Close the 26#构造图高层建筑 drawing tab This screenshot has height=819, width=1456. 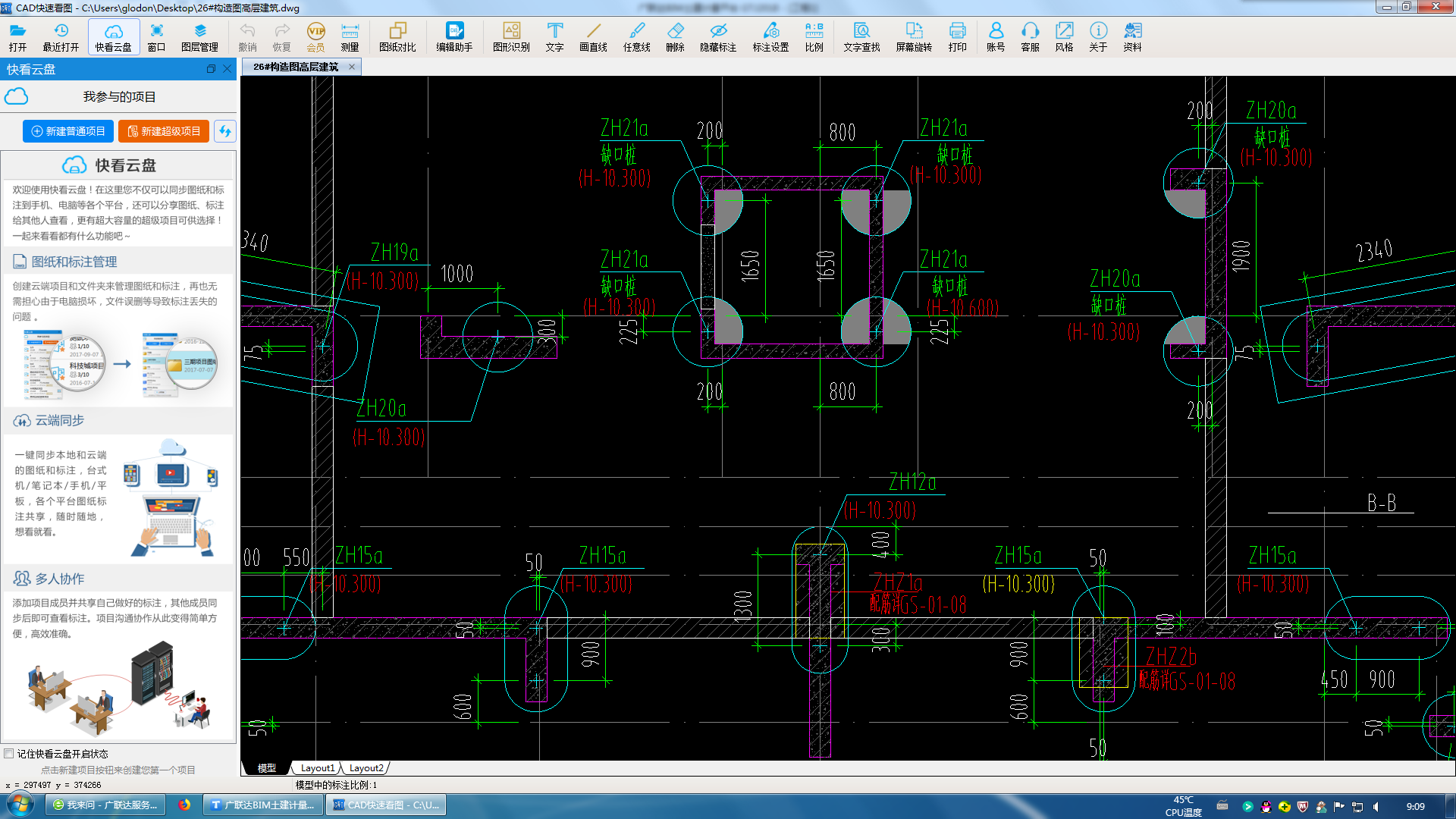[352, 67]
